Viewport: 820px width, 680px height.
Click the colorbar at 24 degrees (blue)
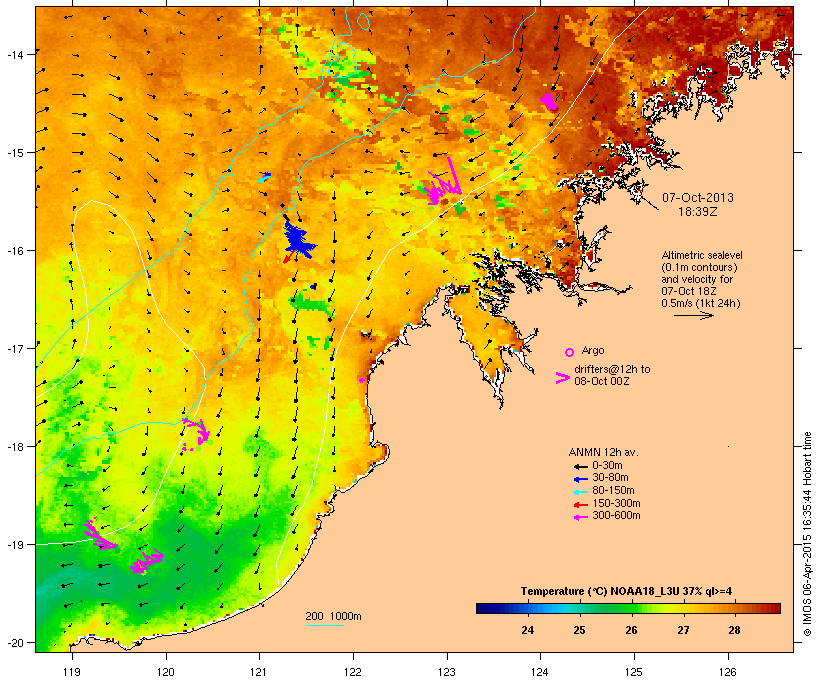(x=527, y=608)
